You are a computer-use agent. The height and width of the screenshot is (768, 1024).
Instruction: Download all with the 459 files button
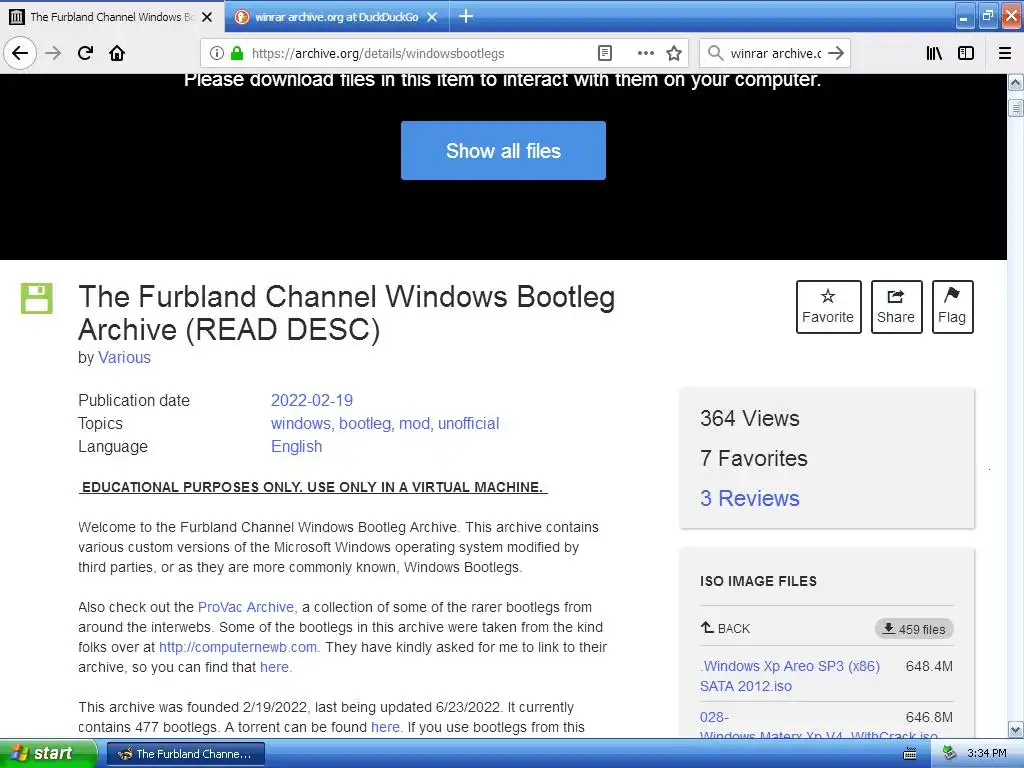pyautogui.click(x=914, y=629)
